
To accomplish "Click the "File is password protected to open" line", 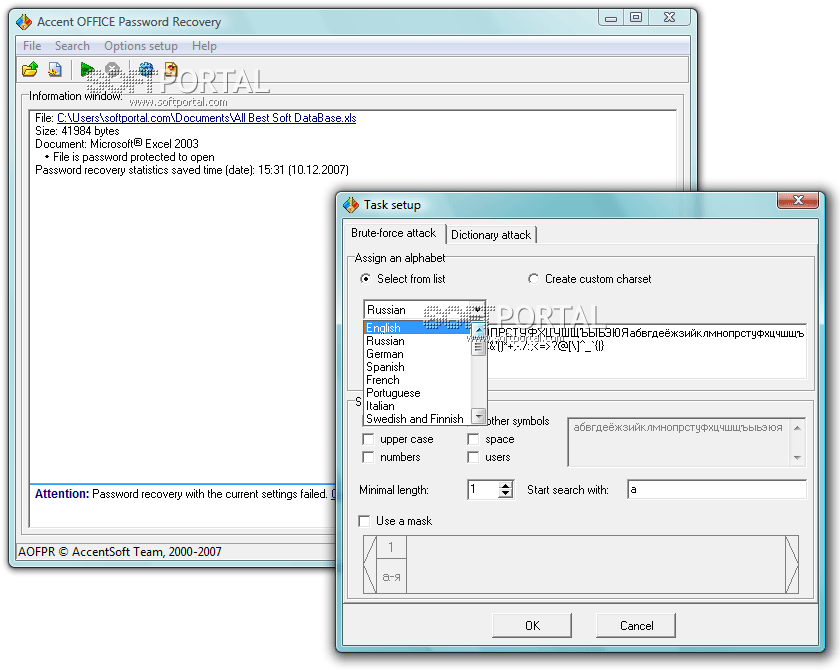I will tap(133, 157).
